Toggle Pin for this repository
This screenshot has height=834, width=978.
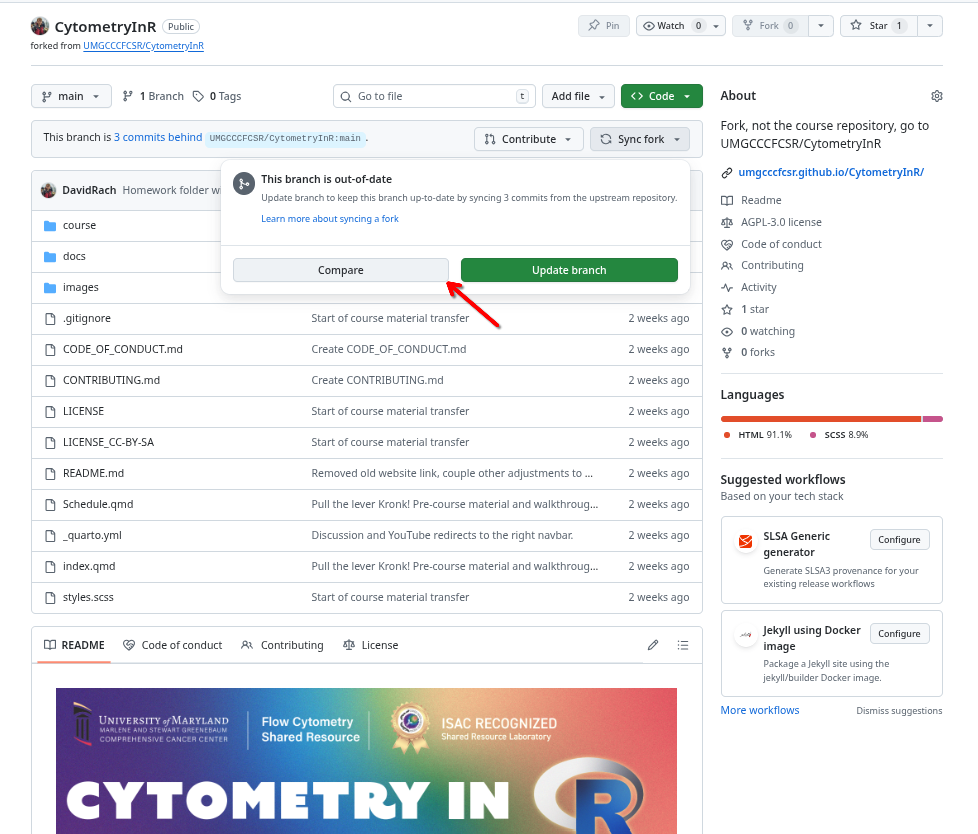(603, 26)
